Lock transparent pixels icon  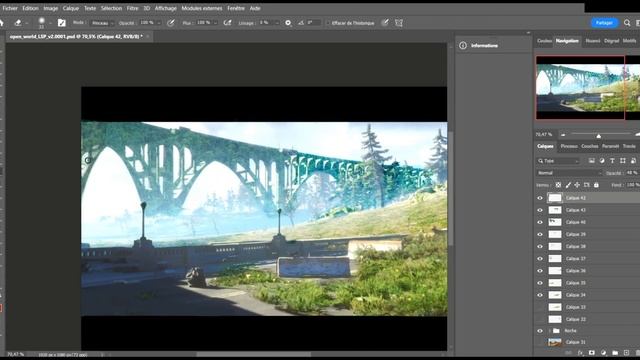[558, 185]
